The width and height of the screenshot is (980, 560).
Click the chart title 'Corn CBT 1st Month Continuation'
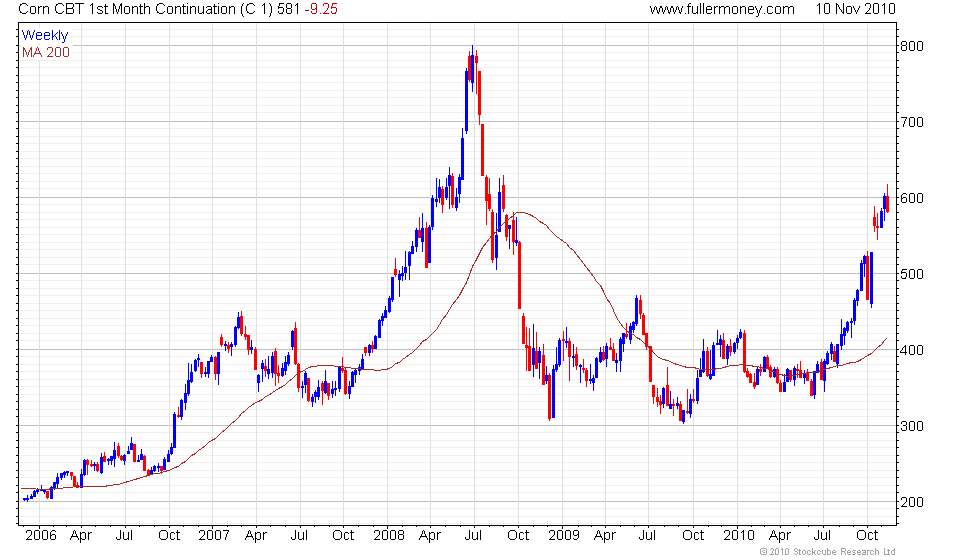pyautogui.click(x=127, y=9)
